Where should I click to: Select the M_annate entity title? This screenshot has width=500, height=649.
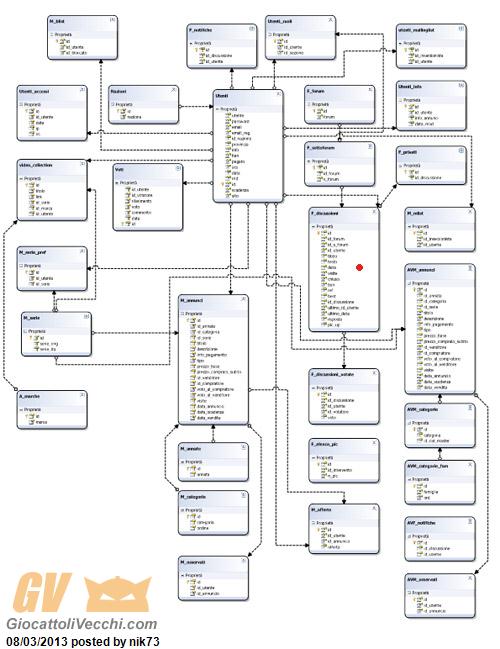pyautogui.click(x=190, y=448)
